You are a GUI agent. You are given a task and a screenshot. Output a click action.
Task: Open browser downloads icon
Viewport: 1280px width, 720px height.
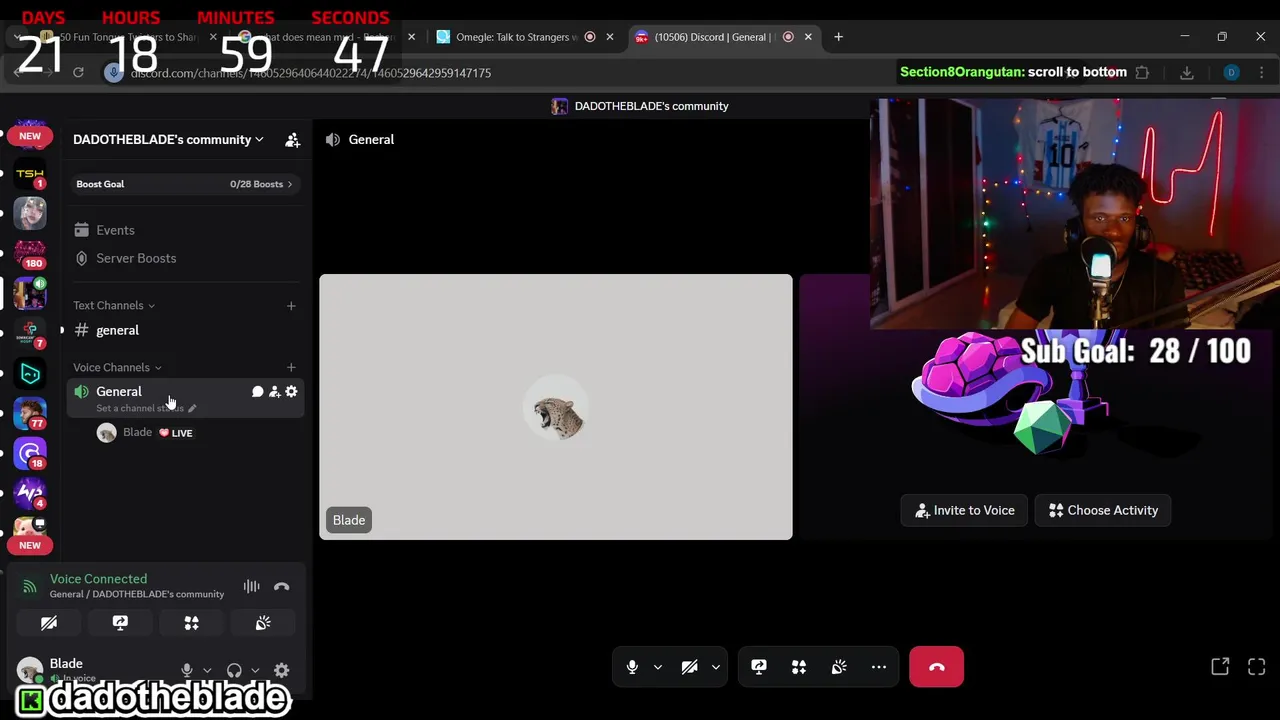click(1187, 73)
